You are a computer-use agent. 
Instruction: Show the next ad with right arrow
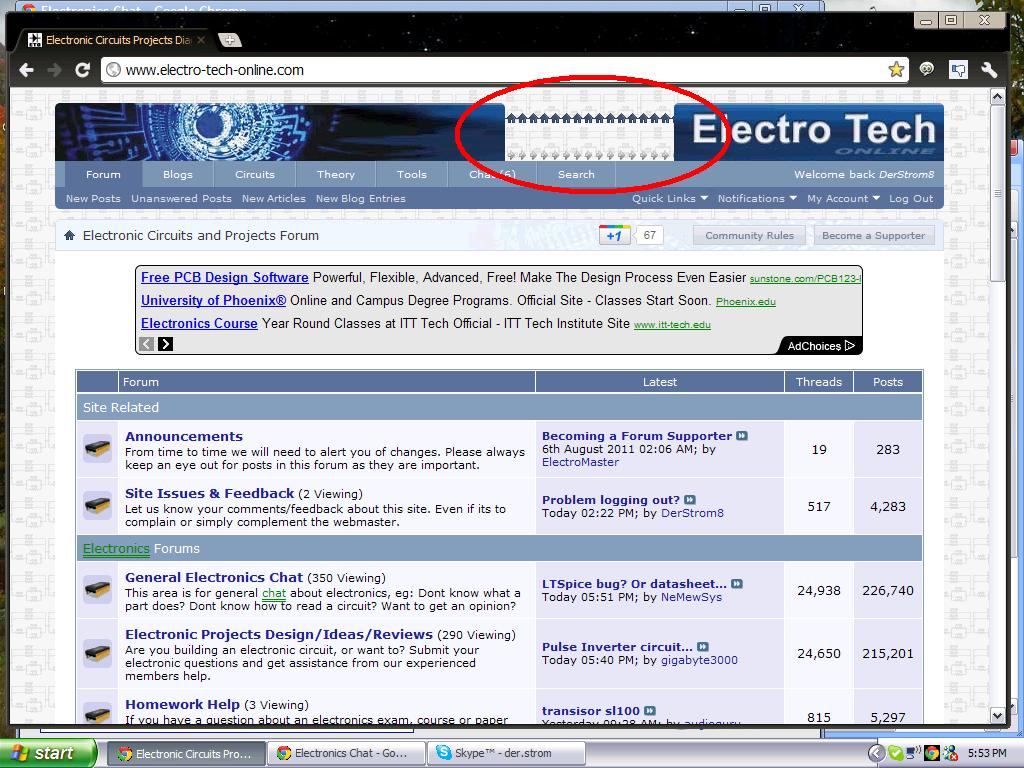(165, 344)
